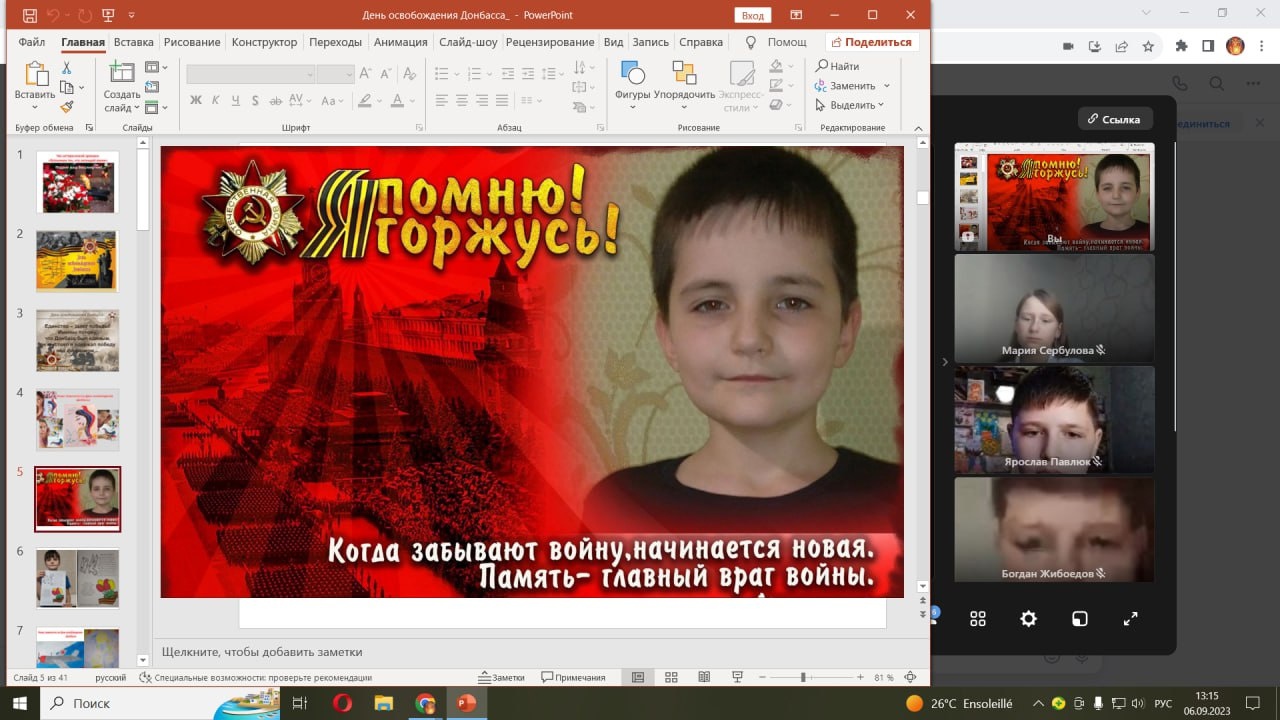Toggle text shadow S formatting
The image size is (1280, 720).
click(x=256, y=100)
